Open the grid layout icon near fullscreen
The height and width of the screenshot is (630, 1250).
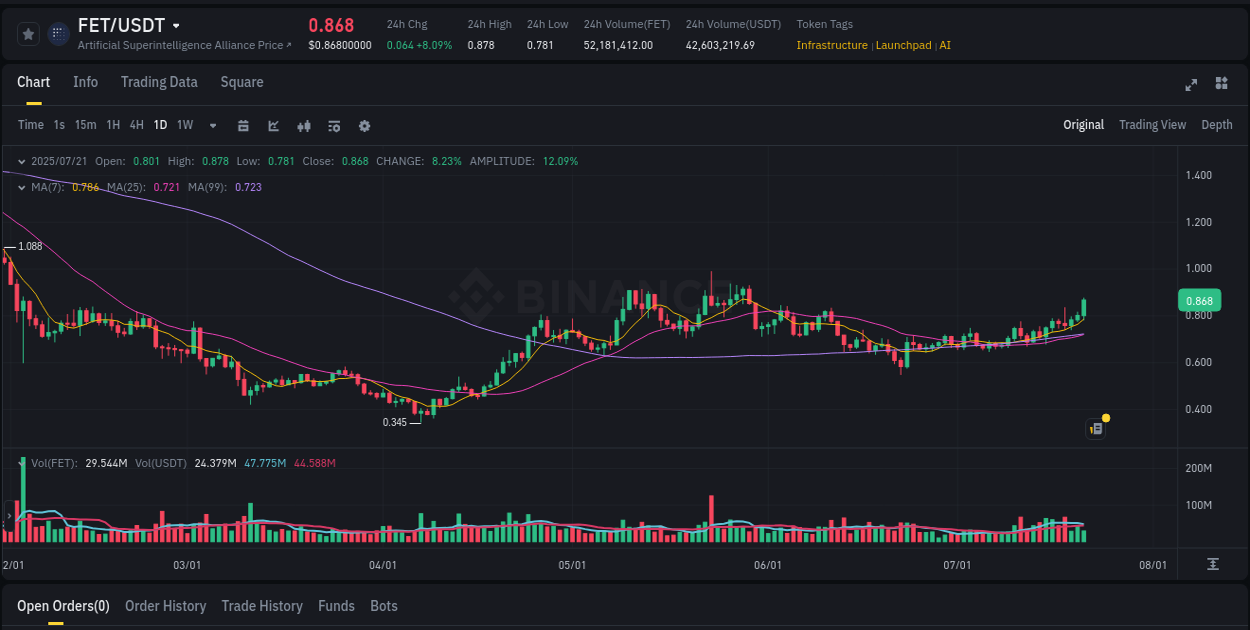click(x=1220, y=85)
